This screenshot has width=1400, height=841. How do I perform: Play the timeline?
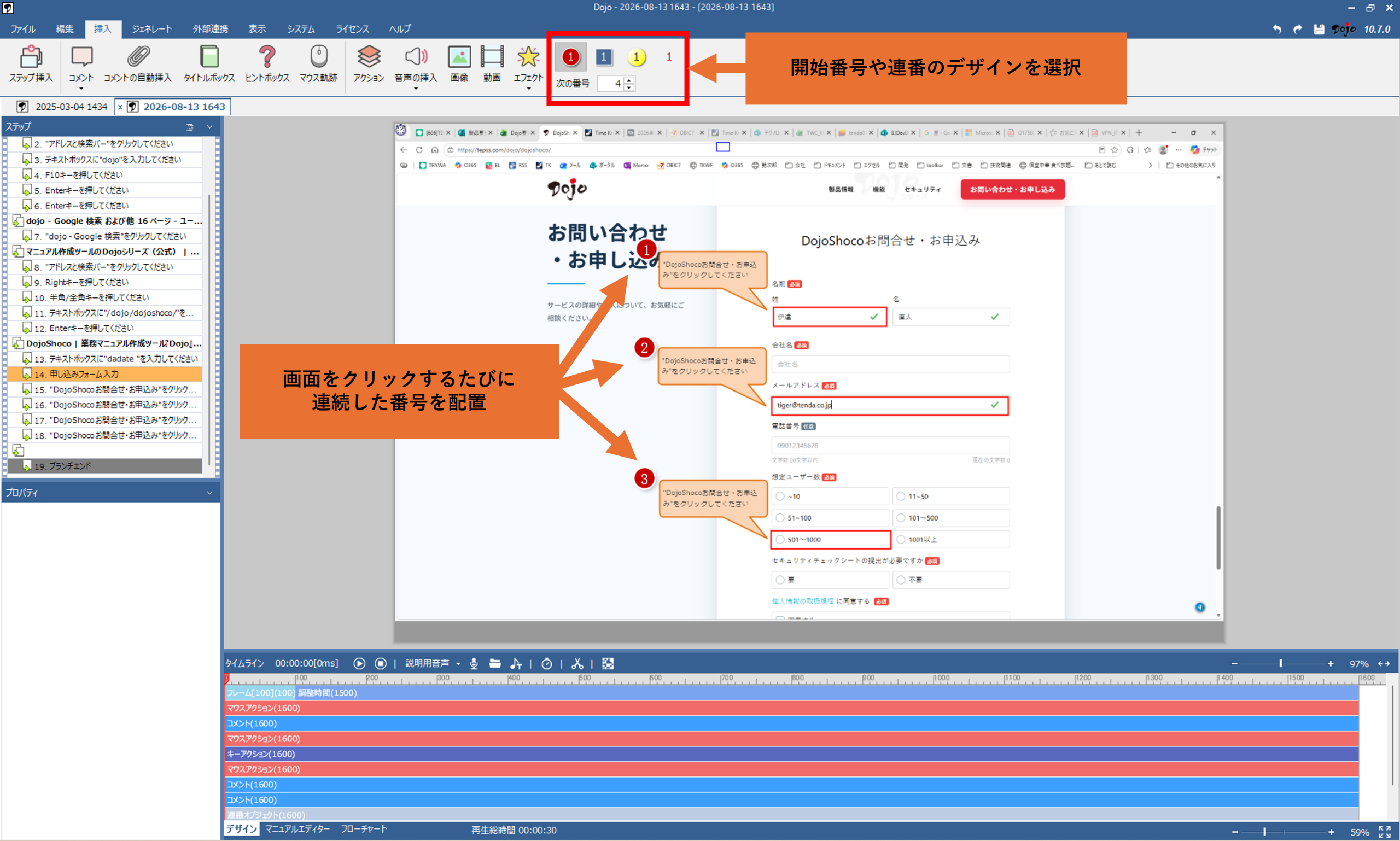click(359, 663)
